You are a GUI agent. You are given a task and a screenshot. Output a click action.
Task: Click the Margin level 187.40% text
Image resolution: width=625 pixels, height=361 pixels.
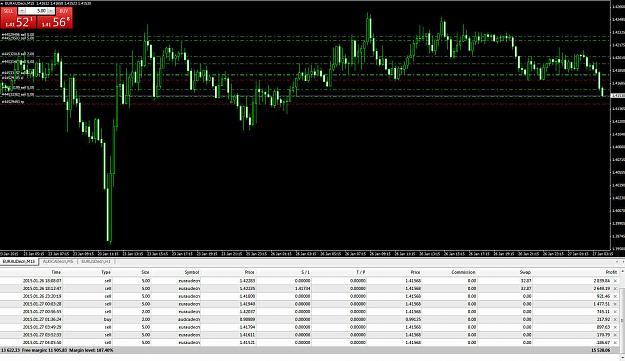click(x=91, y=350)
